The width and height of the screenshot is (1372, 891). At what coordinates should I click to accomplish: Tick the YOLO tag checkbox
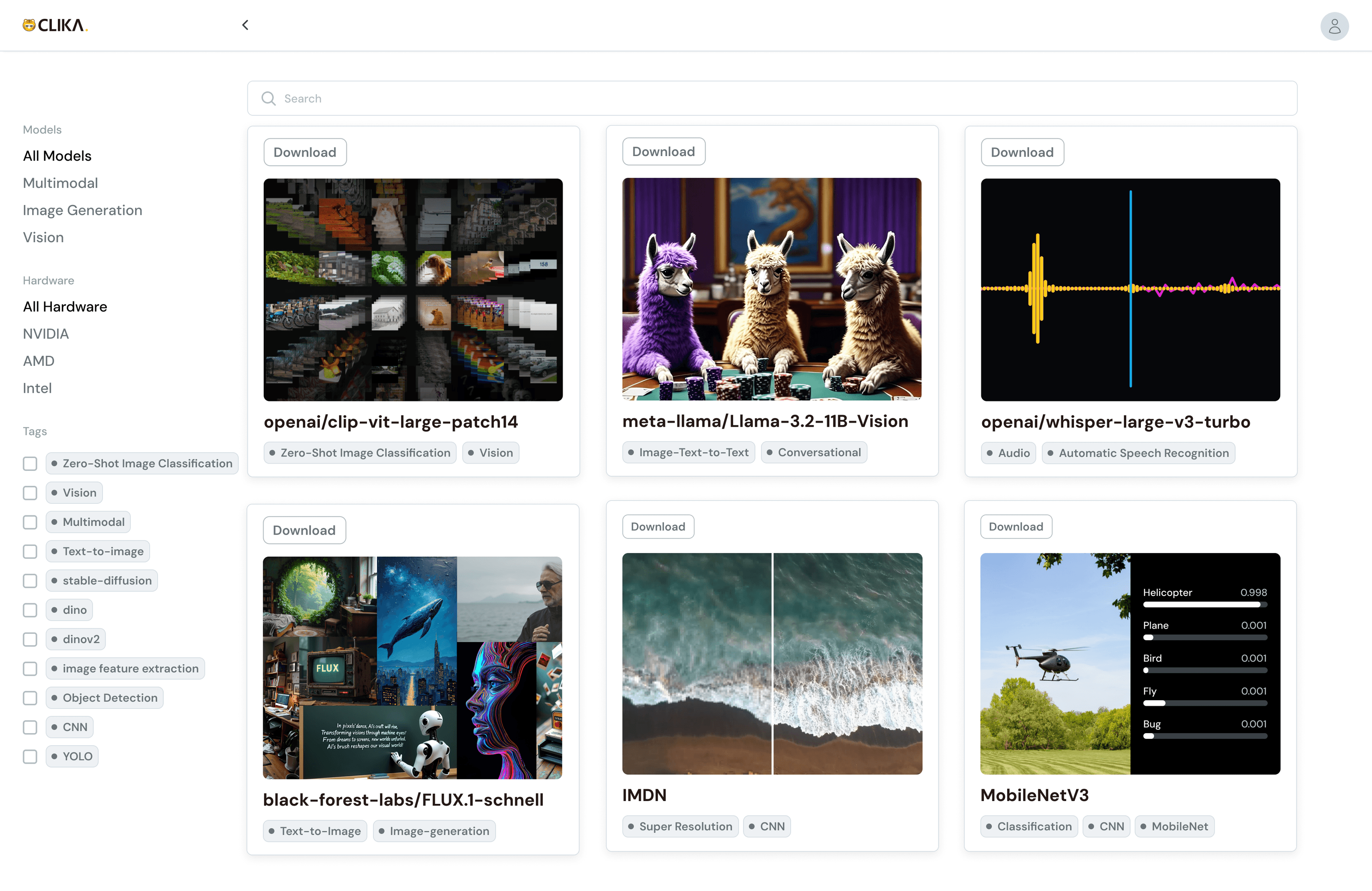(30, 757)
